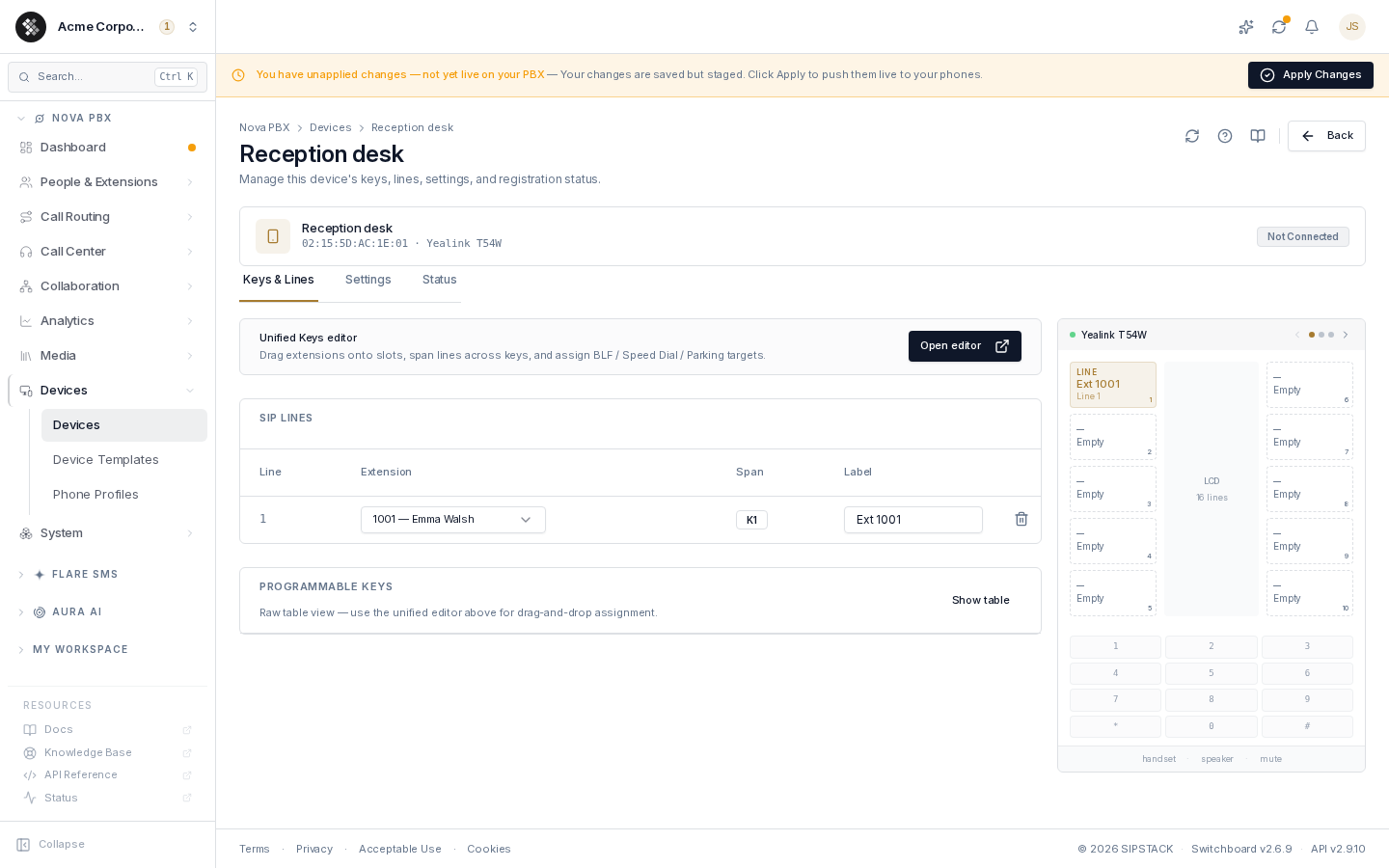Image resolution: width=1389 pixels, height=868 pixels.
Task: Select the Ext 1001 line key on phone preview
Action: [x=1113, y=385]
